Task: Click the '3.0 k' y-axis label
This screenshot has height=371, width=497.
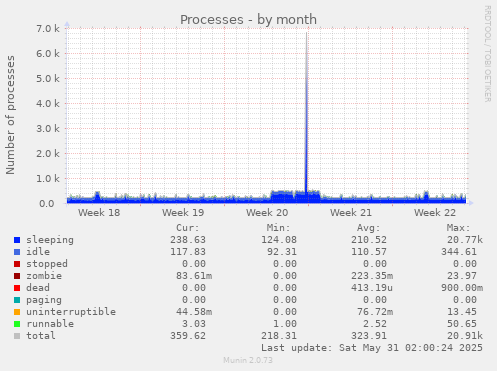Action: [x=48, y=129]
